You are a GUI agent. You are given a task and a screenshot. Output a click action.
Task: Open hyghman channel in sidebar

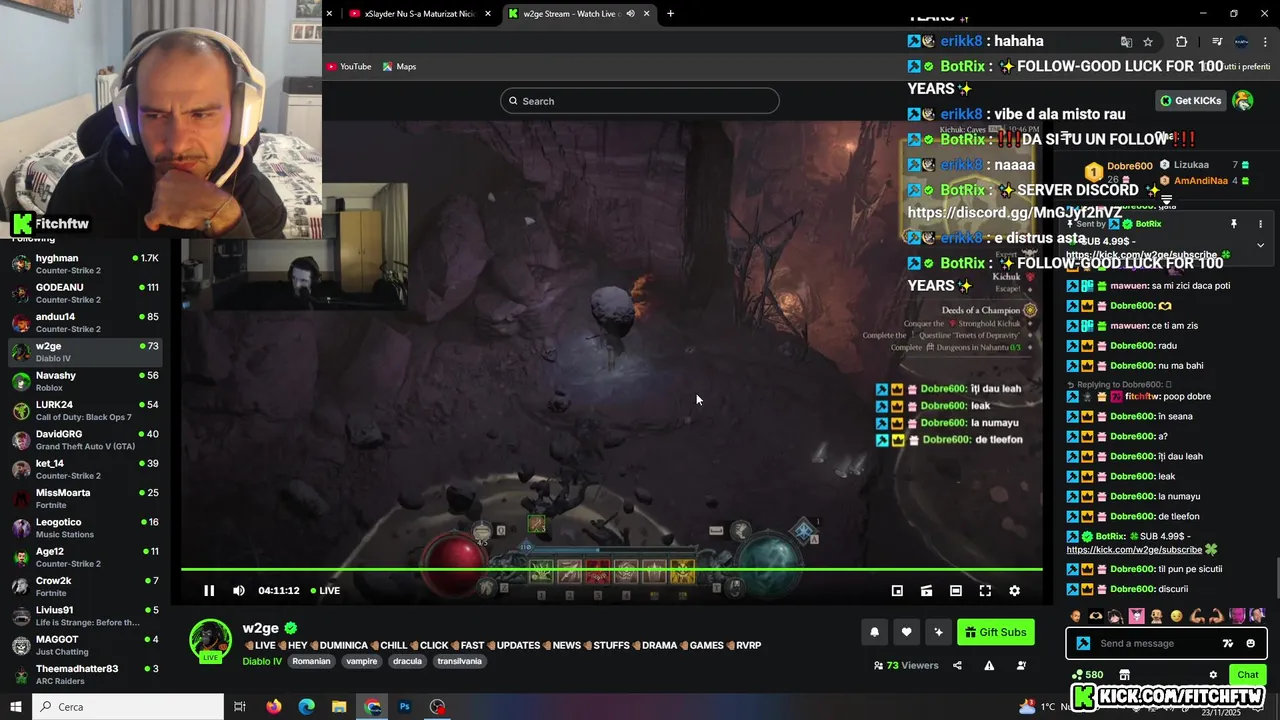point(85,264)
